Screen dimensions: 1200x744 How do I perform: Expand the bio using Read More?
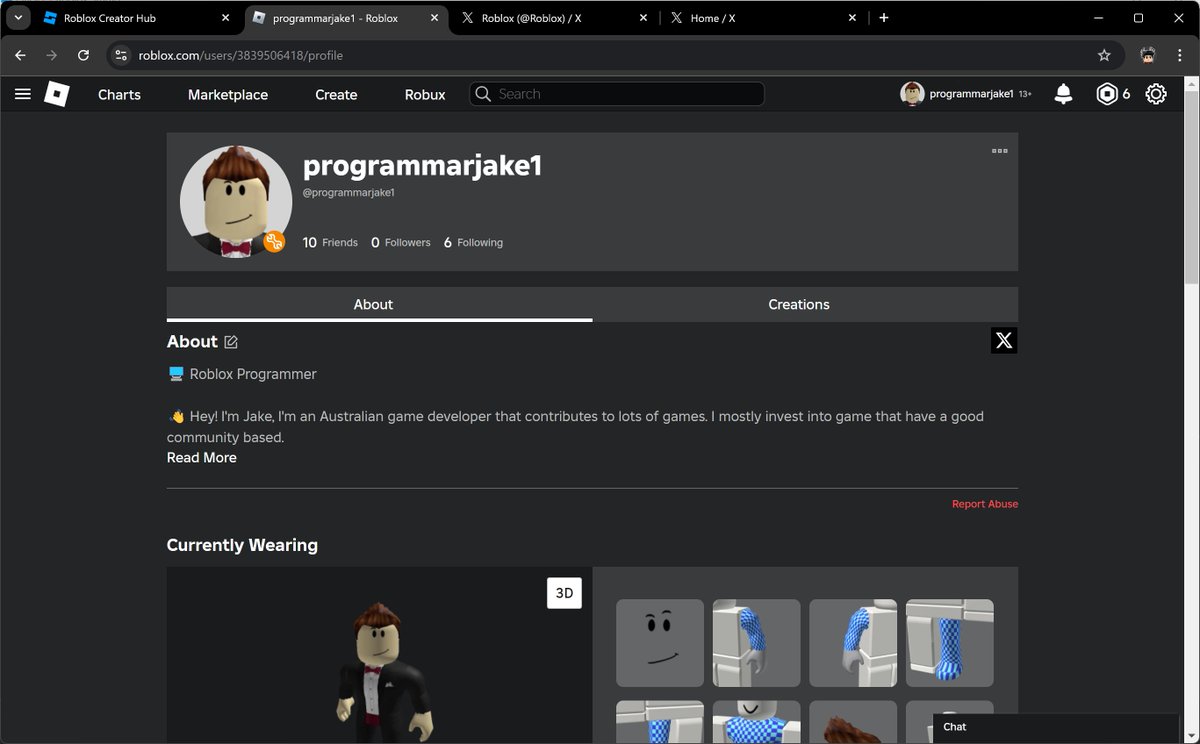tap(201, 457)
